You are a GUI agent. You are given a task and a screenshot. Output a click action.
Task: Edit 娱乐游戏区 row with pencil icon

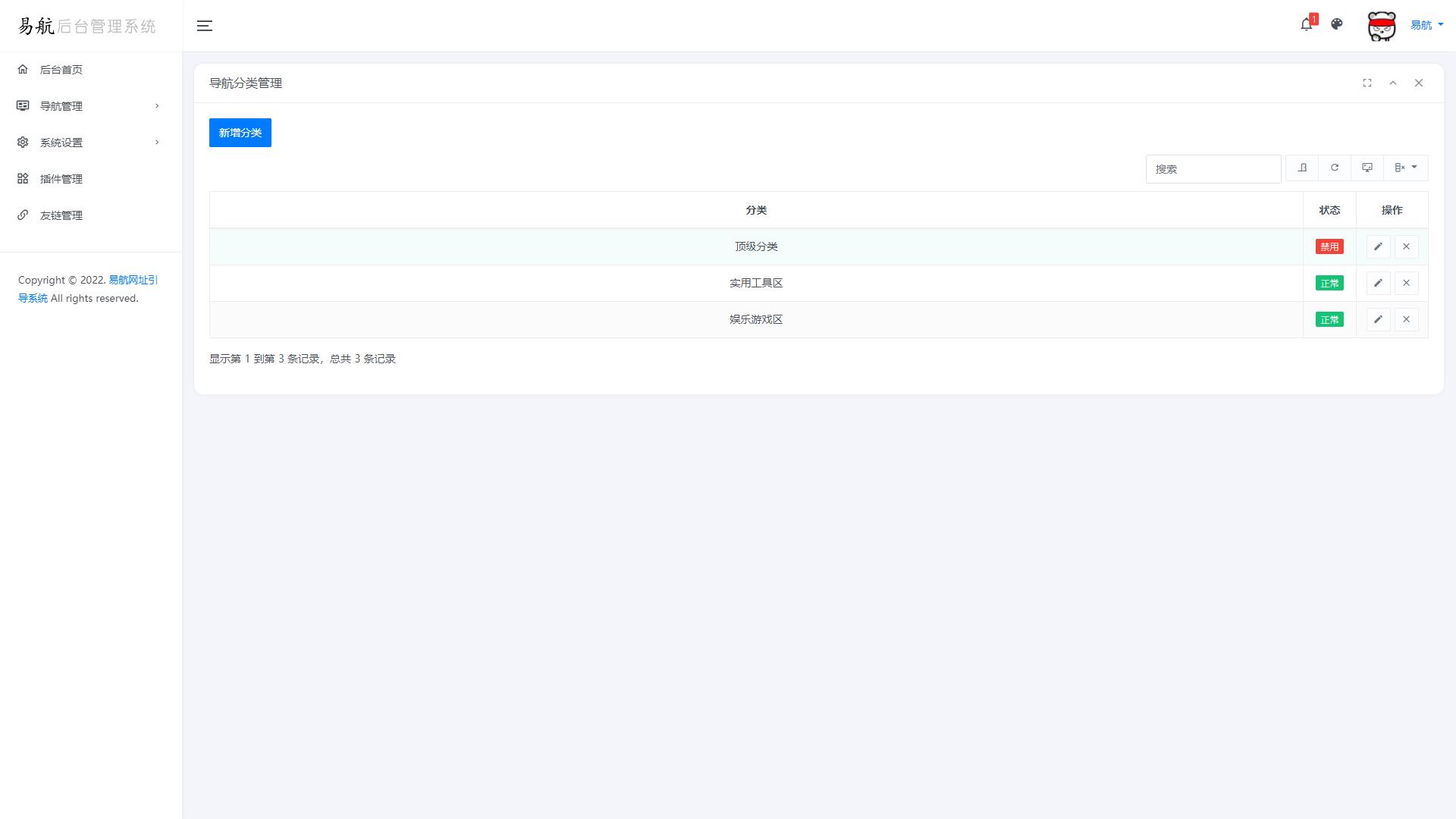pyautogui.click(x=1378, y=319)
